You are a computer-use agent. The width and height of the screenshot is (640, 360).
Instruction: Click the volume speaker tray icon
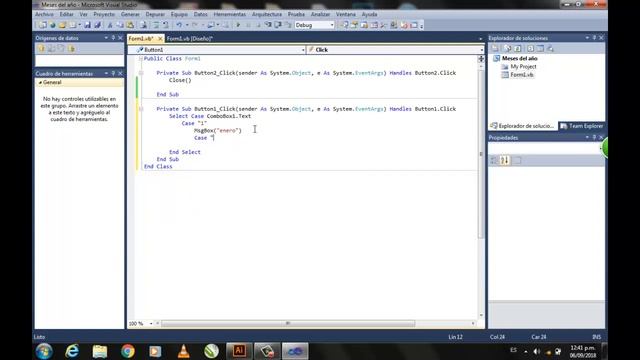537,351
